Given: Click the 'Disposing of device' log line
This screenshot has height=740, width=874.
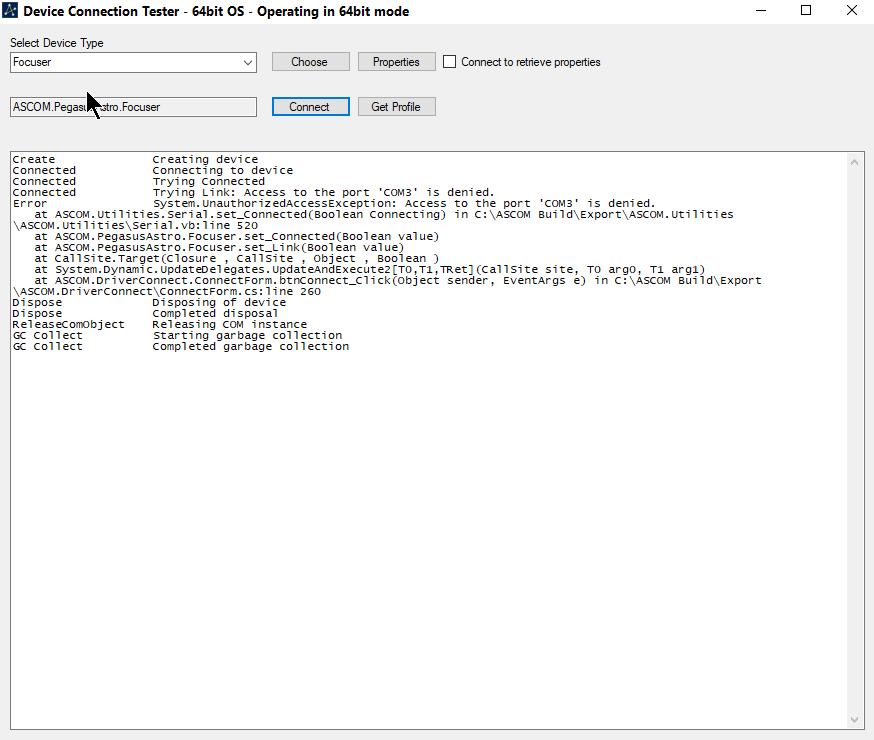Looking at the screenshot, I should pyautogui.click(x=219, y=303).
